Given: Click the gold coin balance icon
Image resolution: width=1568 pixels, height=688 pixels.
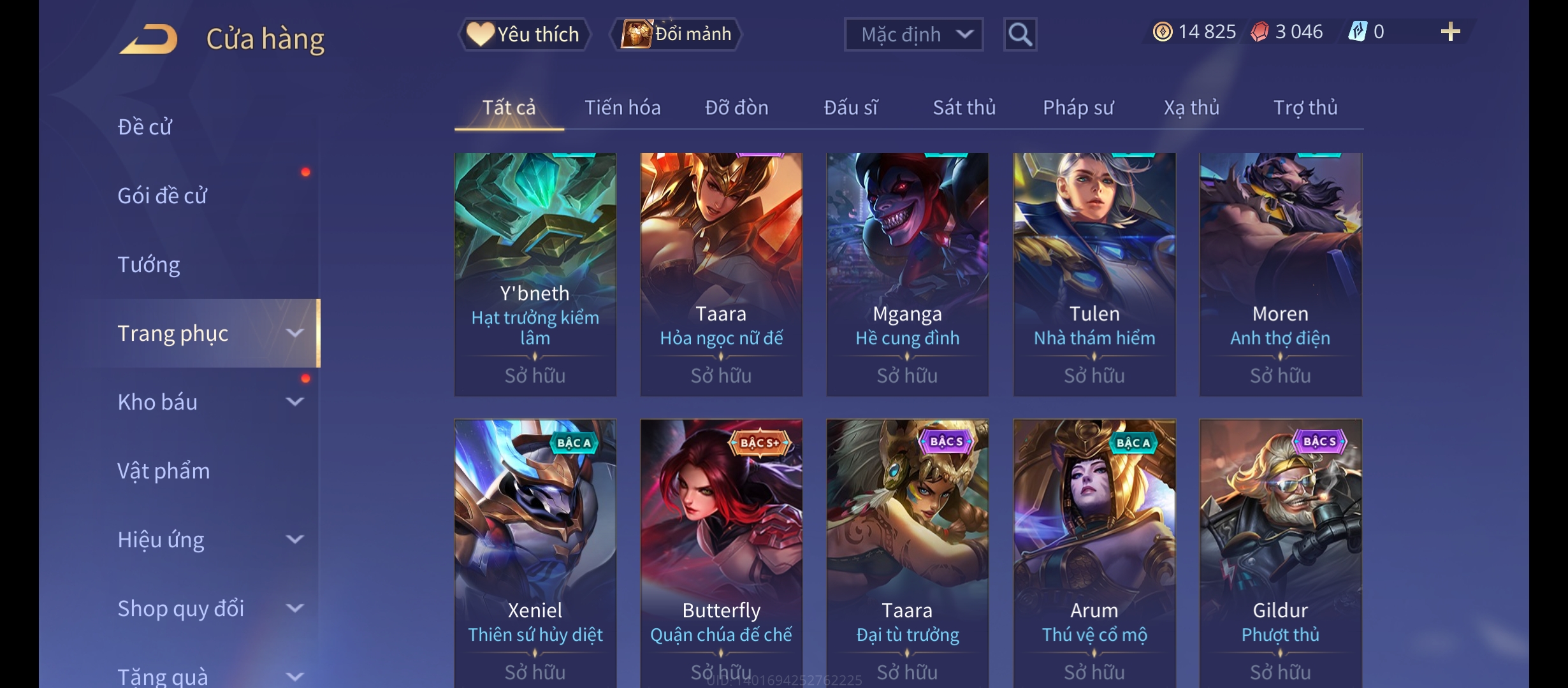Looking at the screenshot, I should pyautogui.click(x=1163, y=32).
